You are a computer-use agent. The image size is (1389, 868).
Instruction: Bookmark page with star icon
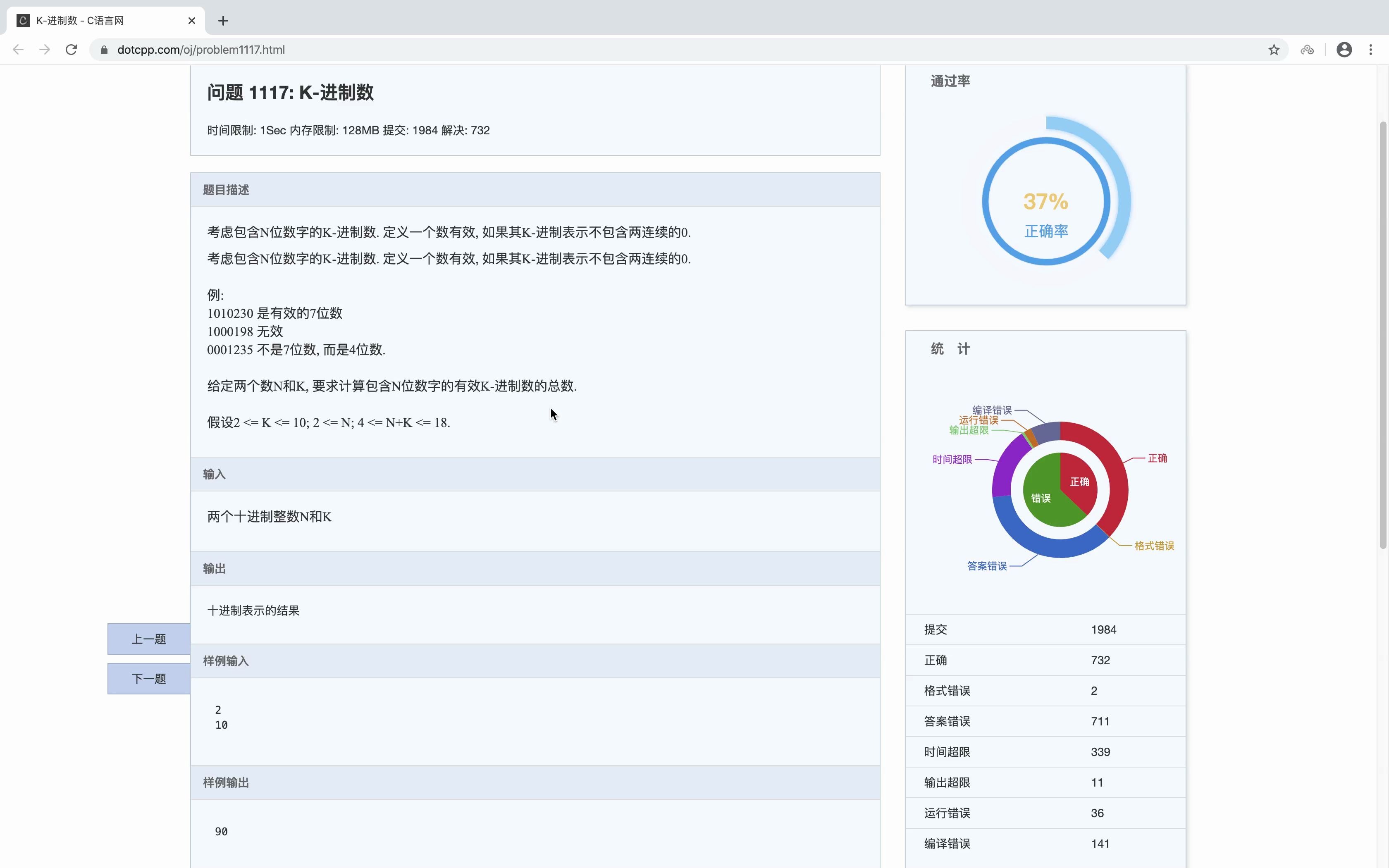1274,50
